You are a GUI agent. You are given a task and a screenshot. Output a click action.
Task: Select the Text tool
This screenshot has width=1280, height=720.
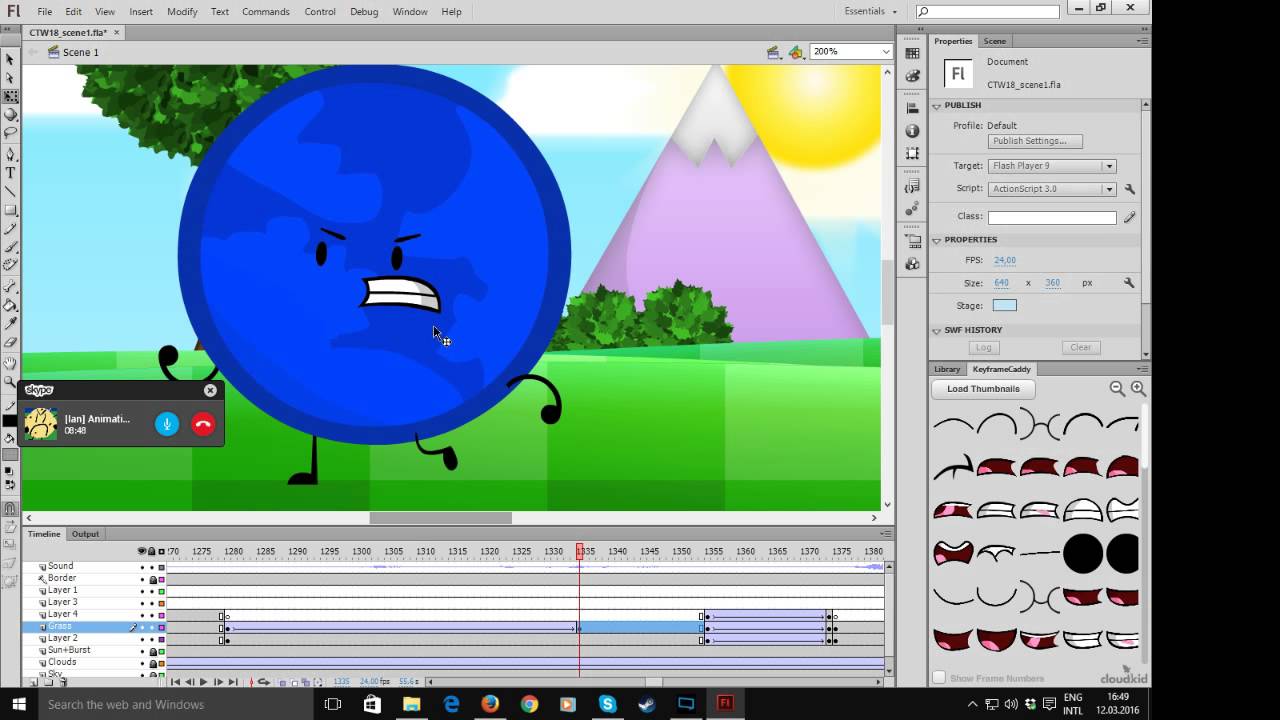point(10,173)
